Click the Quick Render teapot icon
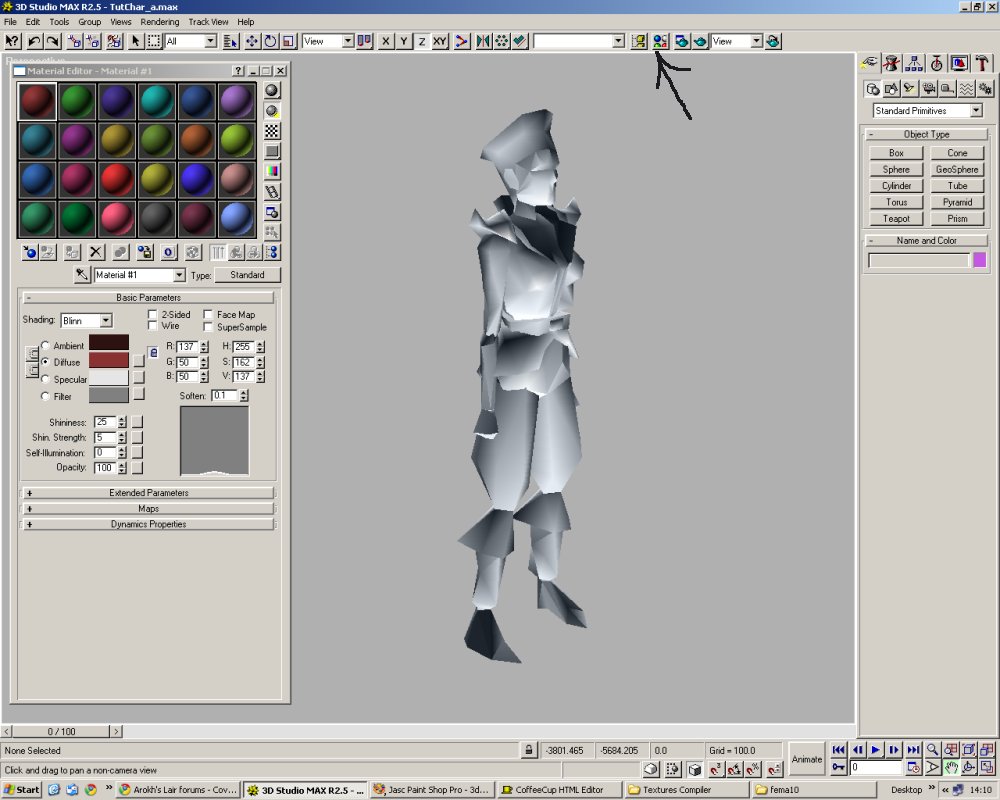Viewport: 1000px width, 800px height. (700, 41)
